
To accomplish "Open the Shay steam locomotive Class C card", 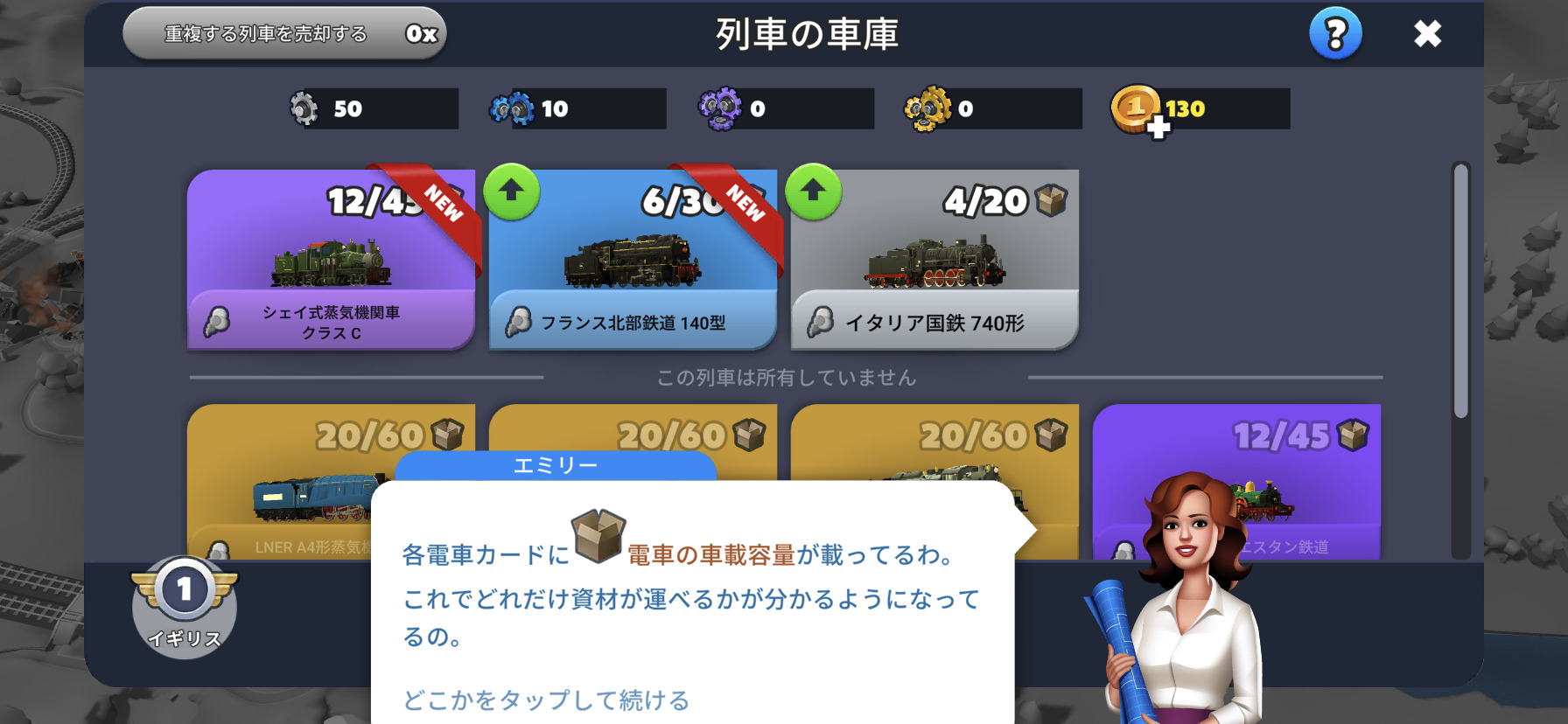I will pyautogui.click(x=331, y=260).
